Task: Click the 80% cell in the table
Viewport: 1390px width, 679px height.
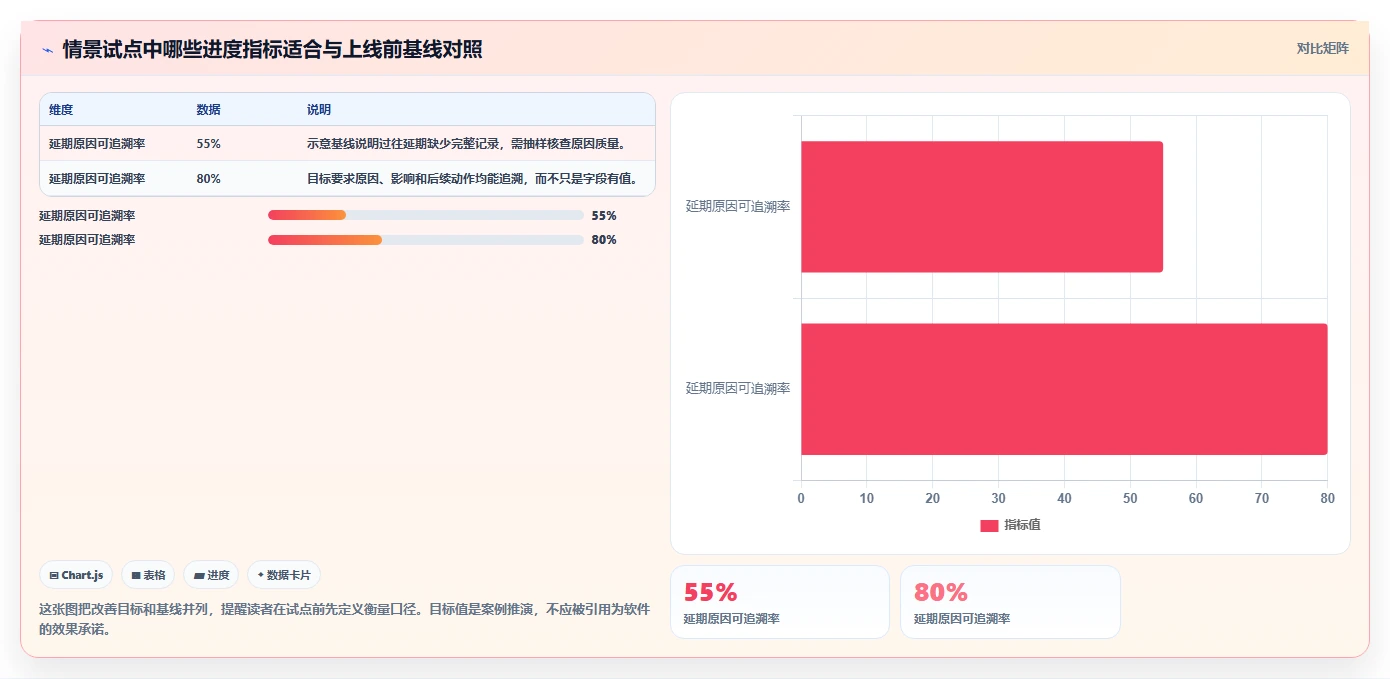Action: point(209,179)
